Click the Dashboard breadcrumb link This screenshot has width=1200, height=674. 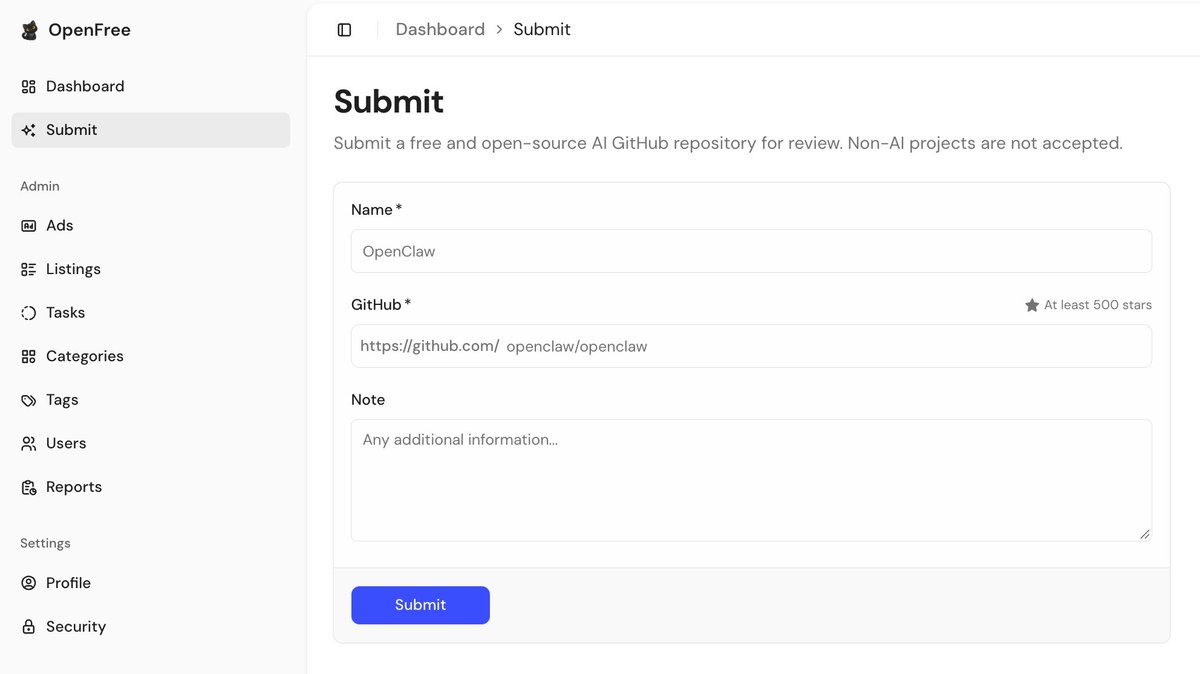(440, 30)
